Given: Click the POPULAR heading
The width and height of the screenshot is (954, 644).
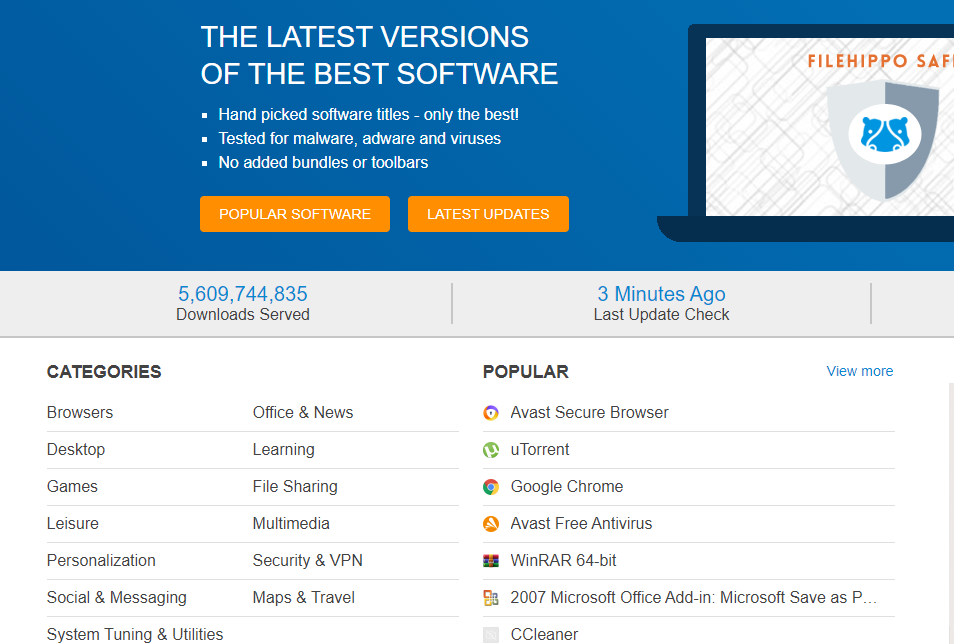Looking at the screenshot, I should click(526, 372).
